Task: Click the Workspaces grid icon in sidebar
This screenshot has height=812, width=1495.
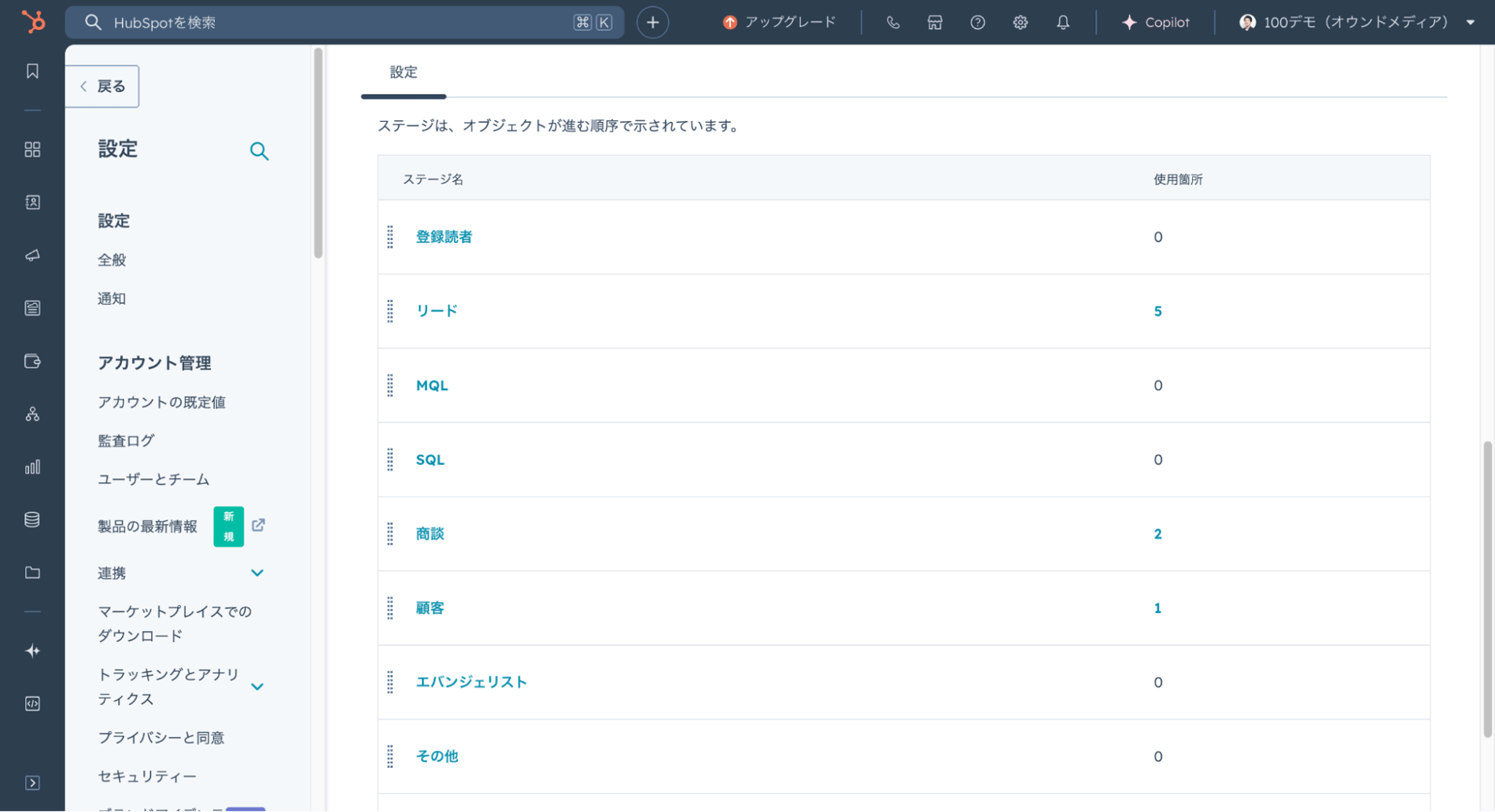Action: 32,149
